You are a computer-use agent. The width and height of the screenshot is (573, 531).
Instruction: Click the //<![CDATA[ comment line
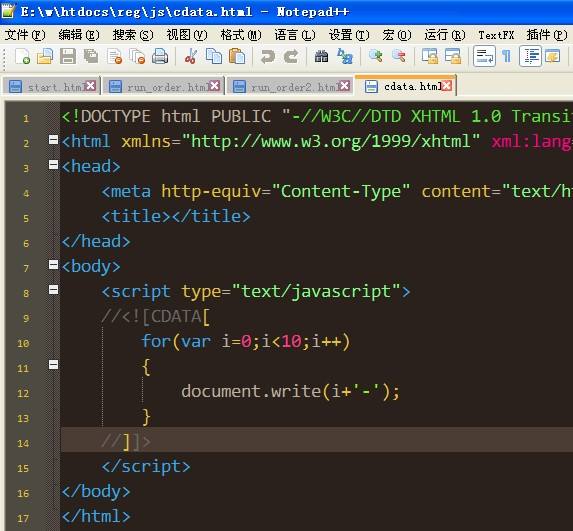point(156,316)
